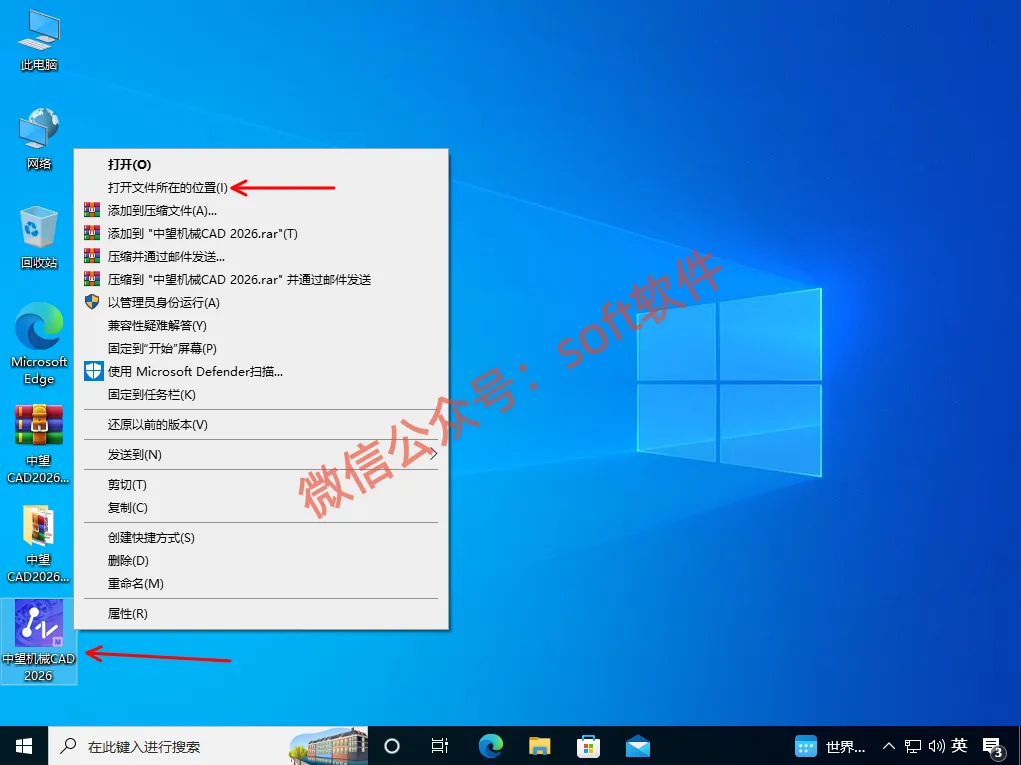Show hidden system tray icons
The width and height of the screenshot is (1021, 765).
click(888, 746)
